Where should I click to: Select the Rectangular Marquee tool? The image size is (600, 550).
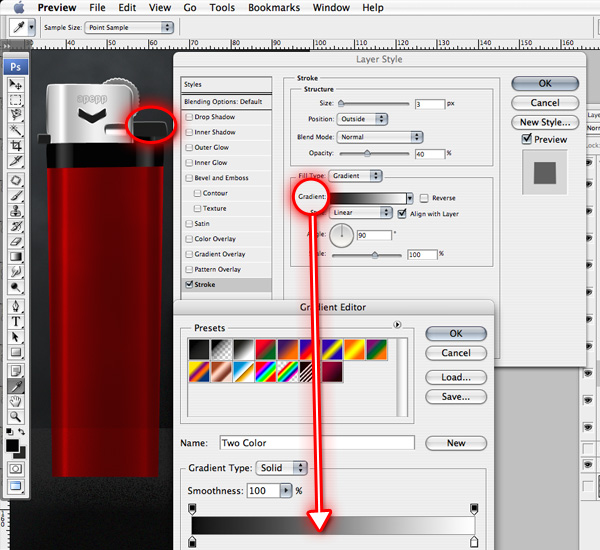pos(16,99)
